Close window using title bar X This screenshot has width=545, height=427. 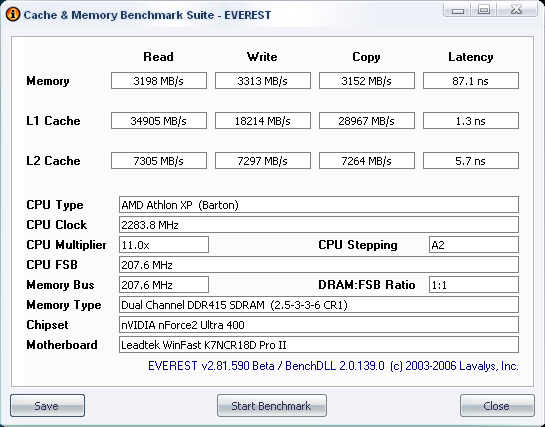[517, 9]
